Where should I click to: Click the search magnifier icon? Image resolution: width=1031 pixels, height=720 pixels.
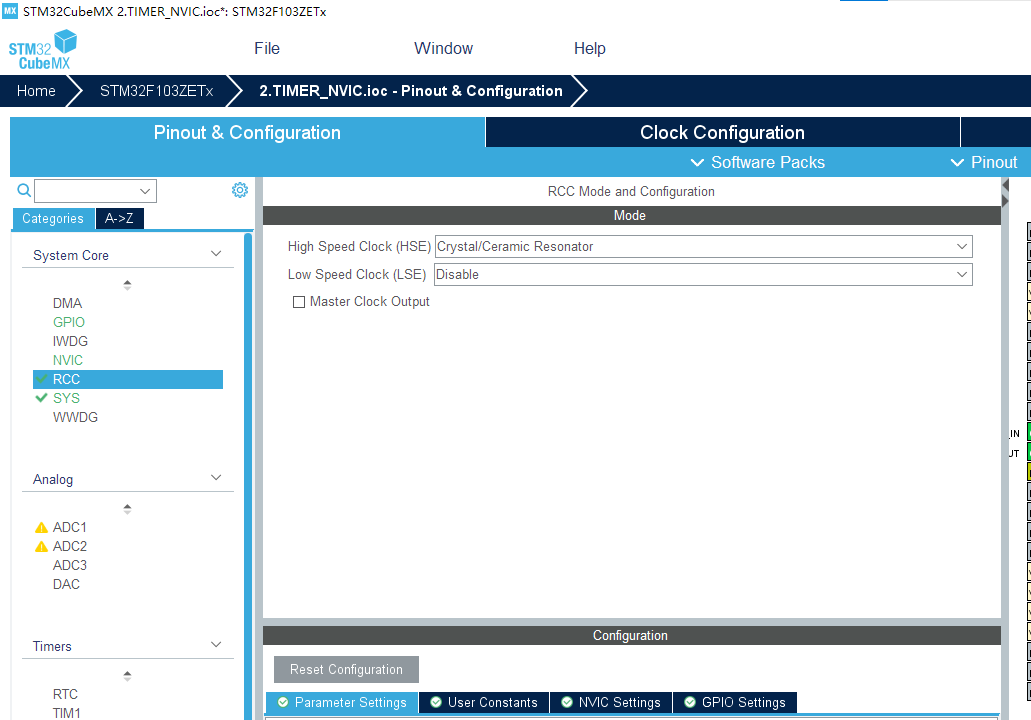(24, 191)
